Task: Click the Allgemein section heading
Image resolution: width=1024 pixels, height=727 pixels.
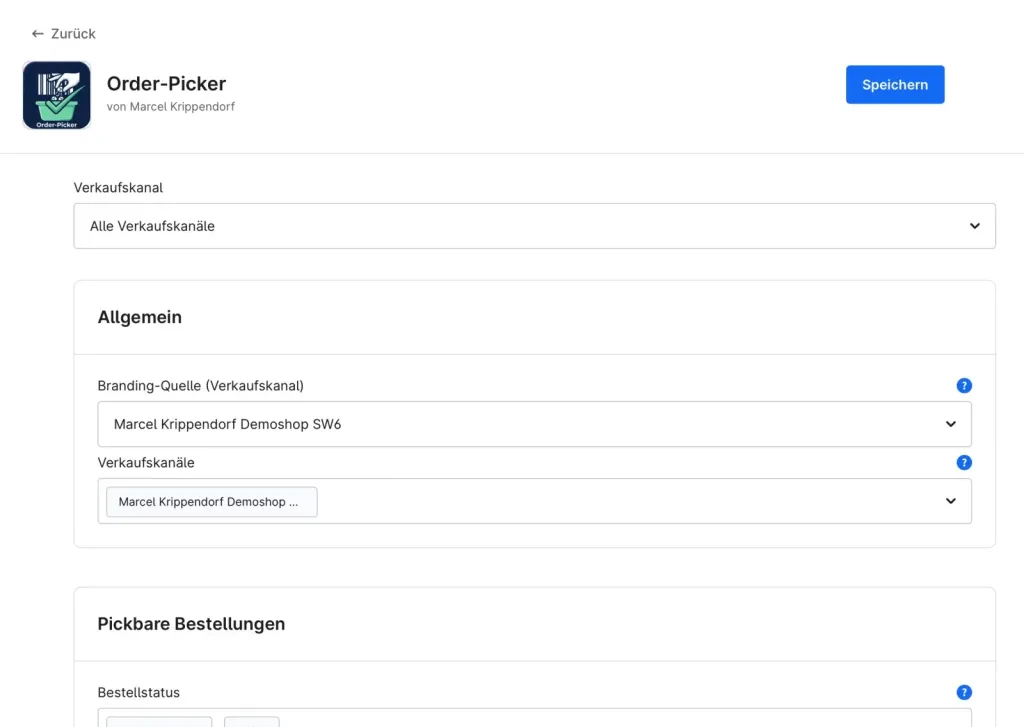Action: pos(140,317)
